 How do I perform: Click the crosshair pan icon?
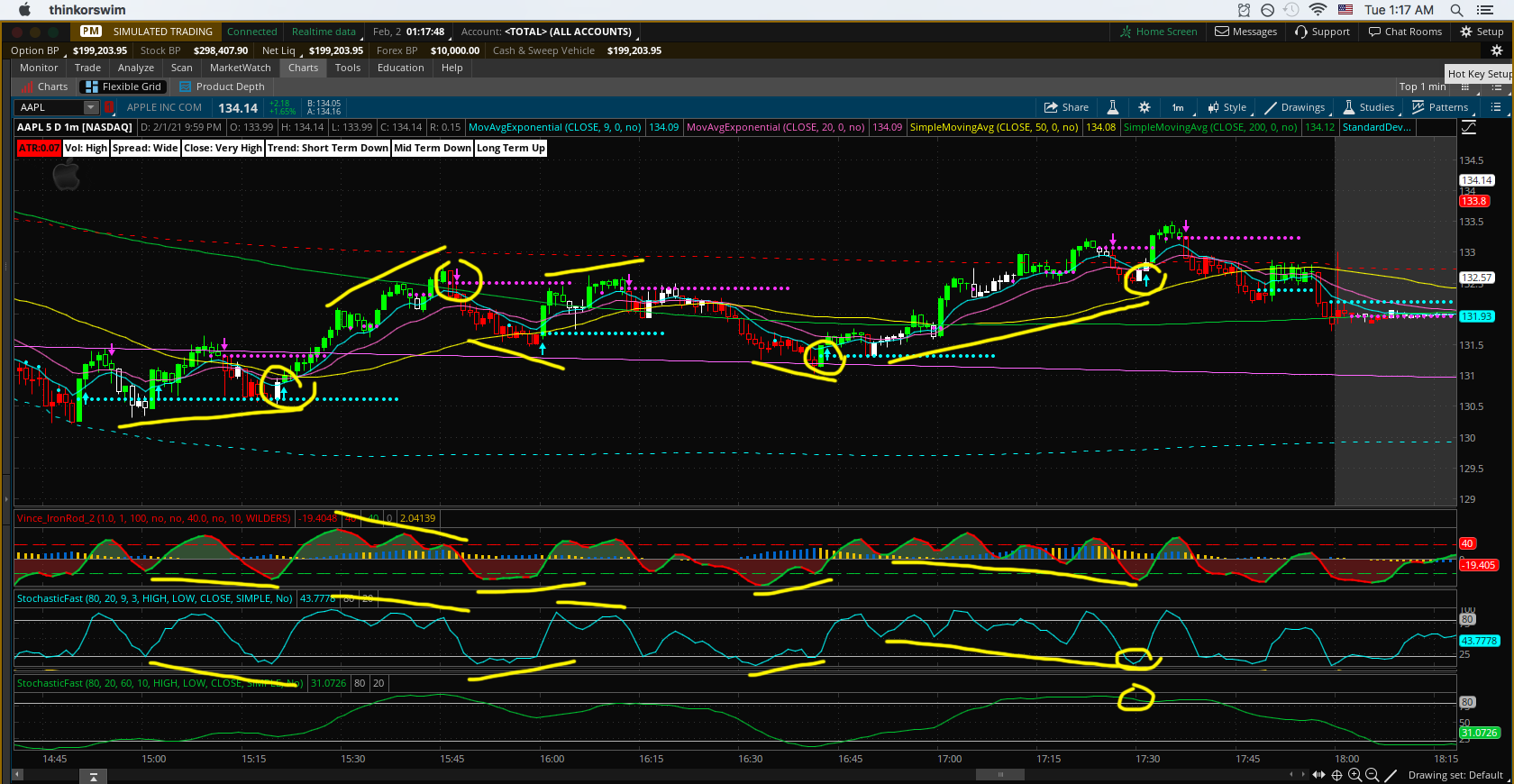click(1337, 775)
